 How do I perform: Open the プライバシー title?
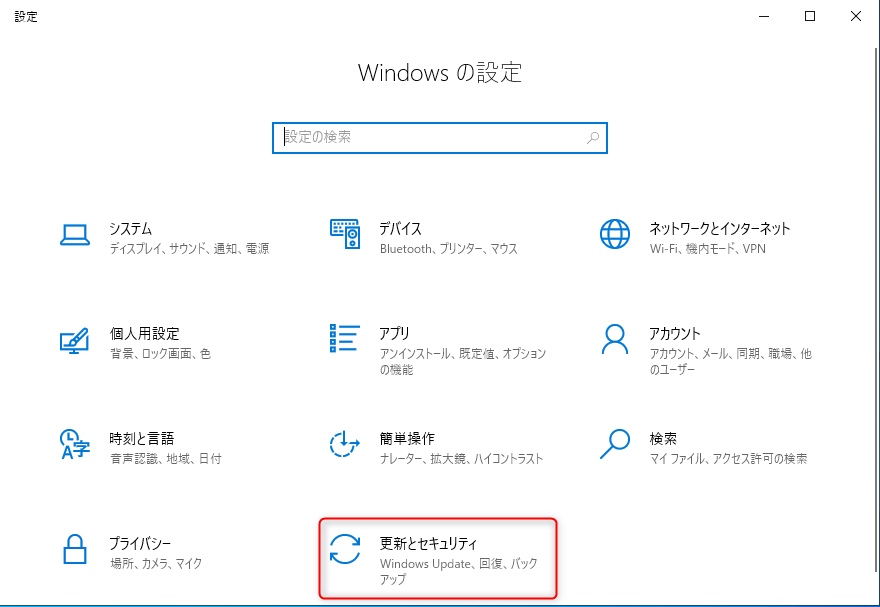click(140, 544)
